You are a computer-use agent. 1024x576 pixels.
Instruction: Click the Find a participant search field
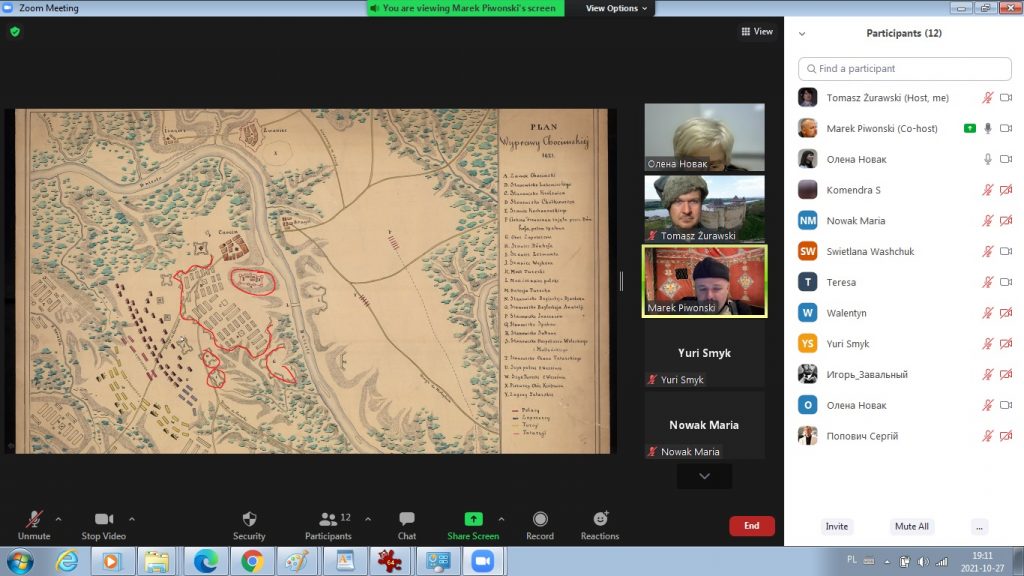click(905, 69)
